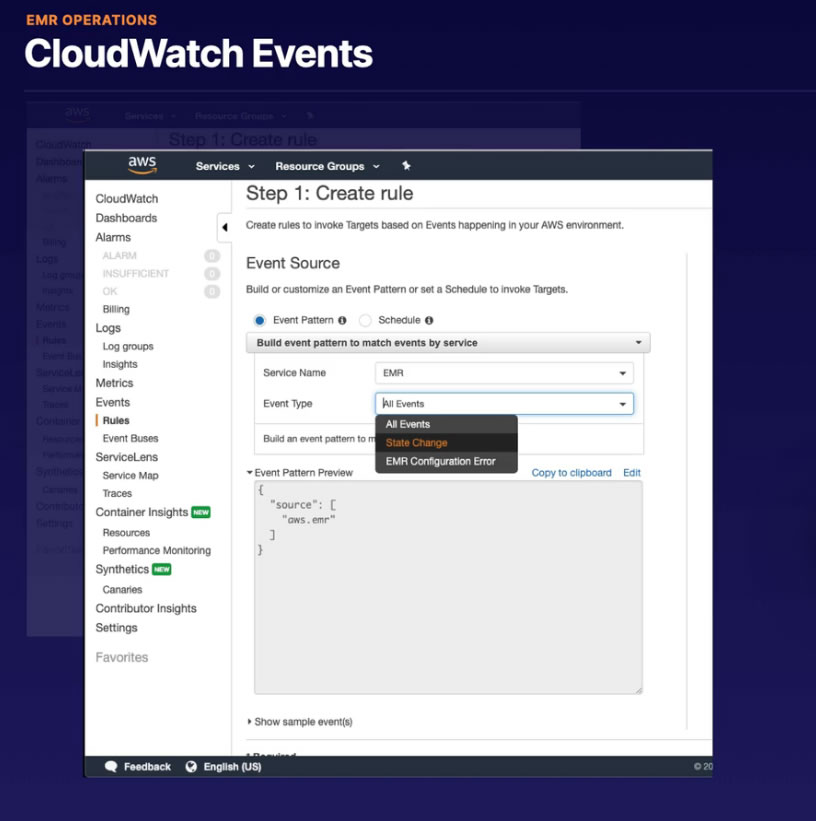Click the preview text area resize handle
816x821 pixels.
point(638,690)
